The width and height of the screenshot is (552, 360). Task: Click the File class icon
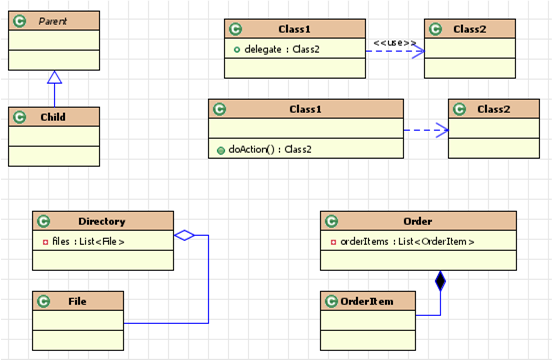(x=44, y=301)
